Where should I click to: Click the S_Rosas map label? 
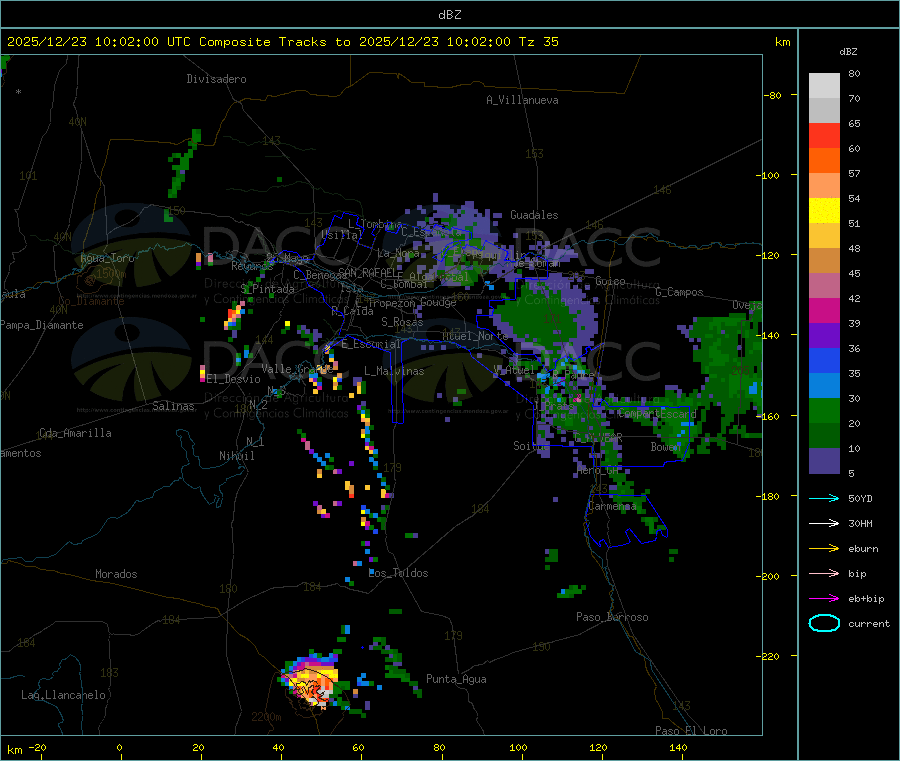pyautogui.click(x=402, y=322)
